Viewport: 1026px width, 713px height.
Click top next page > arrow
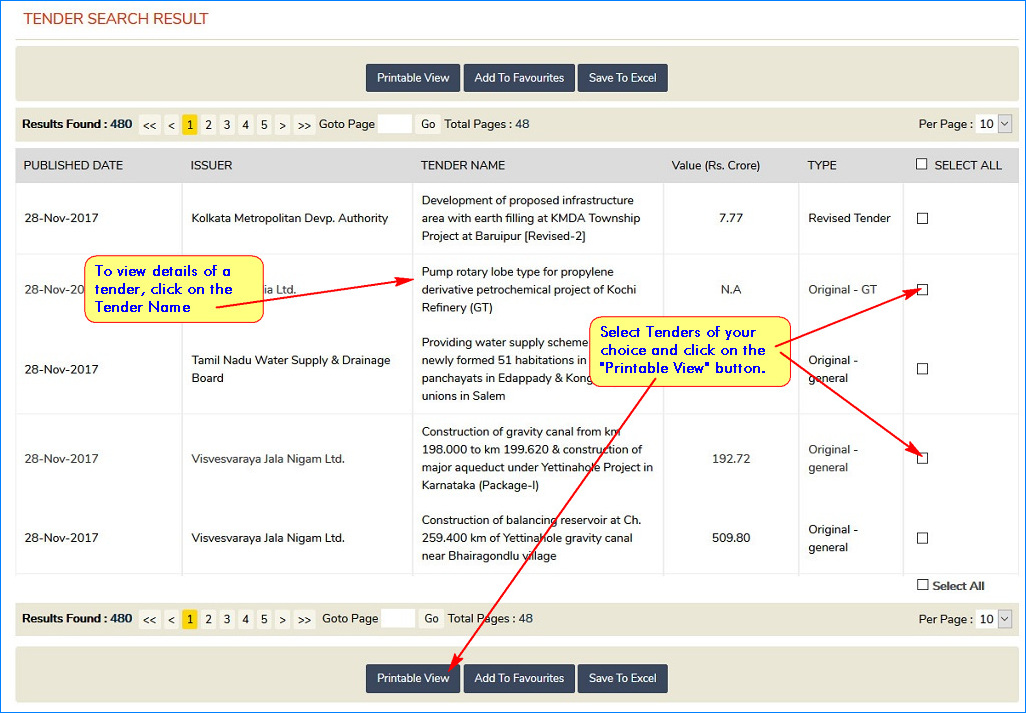coord(283,125)
